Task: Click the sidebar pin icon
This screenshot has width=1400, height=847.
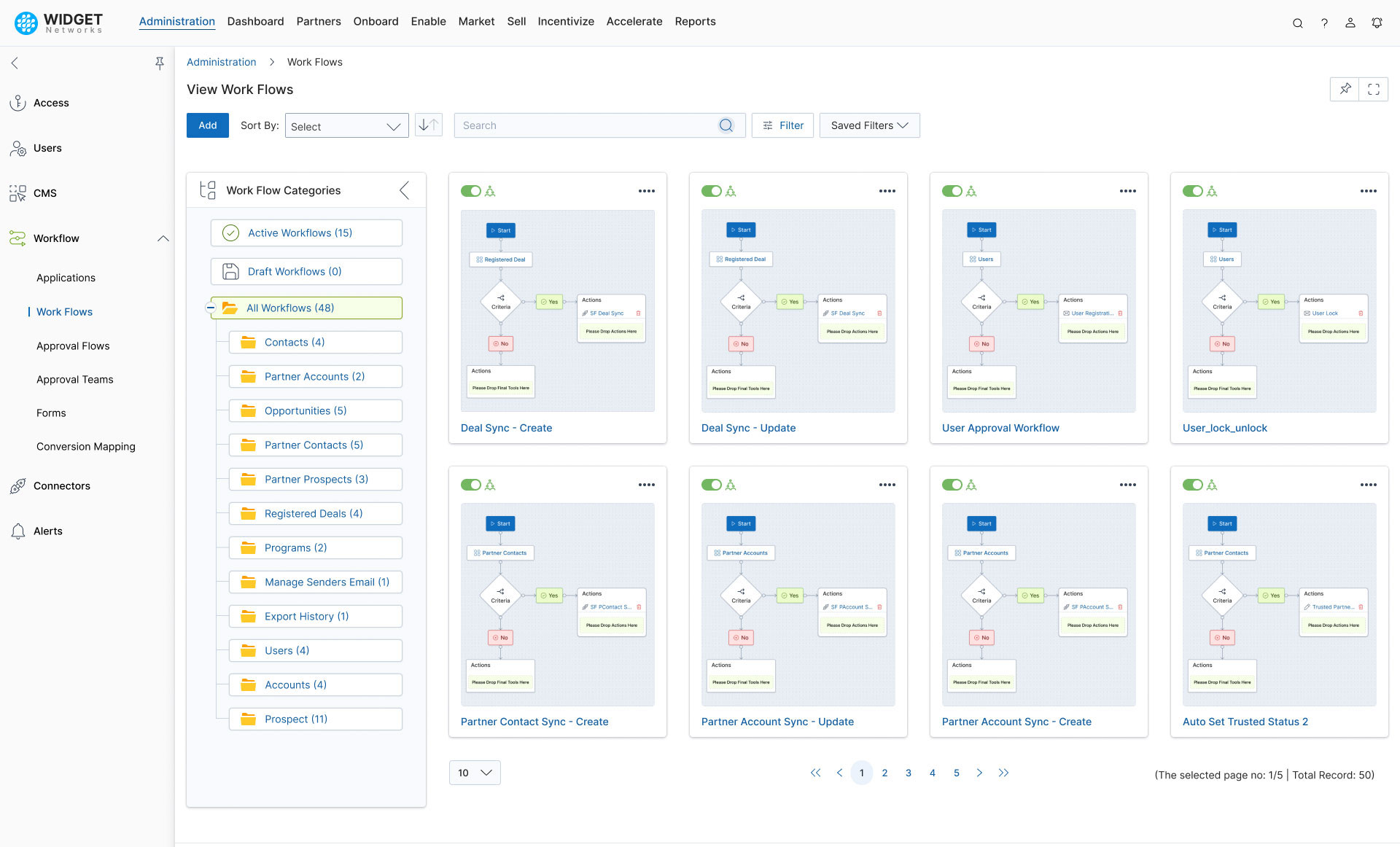Action: [x=160, y=63]
